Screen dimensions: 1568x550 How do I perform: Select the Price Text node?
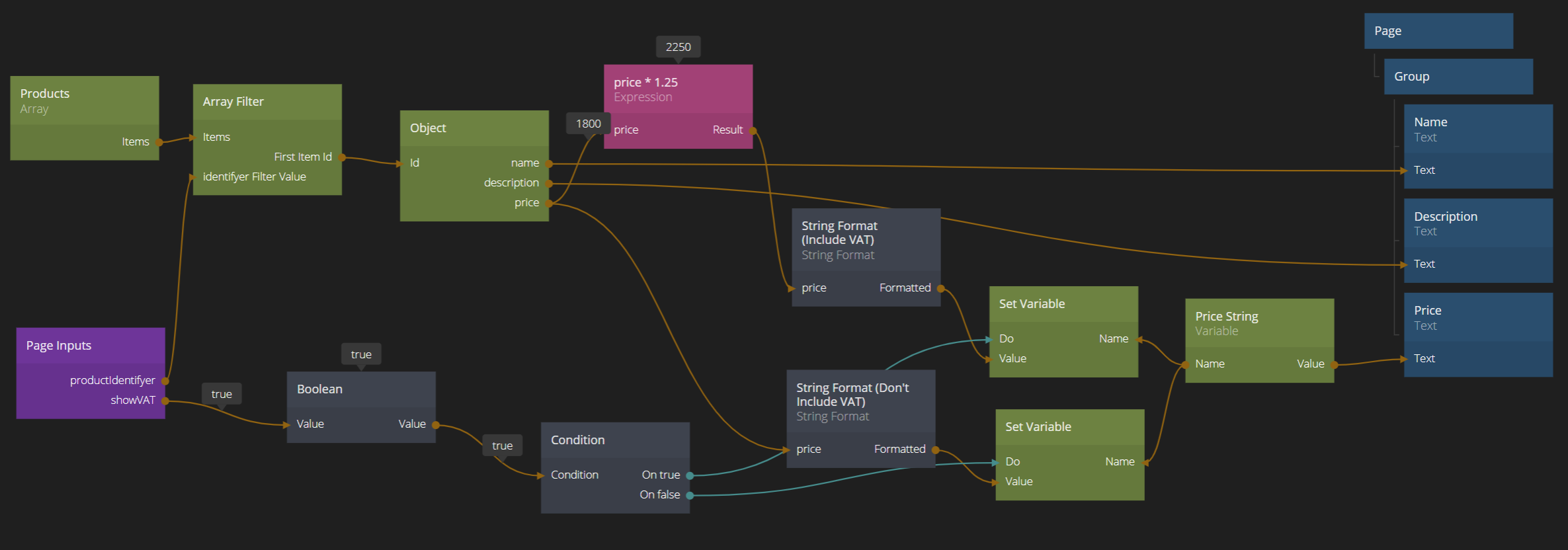1477,317
